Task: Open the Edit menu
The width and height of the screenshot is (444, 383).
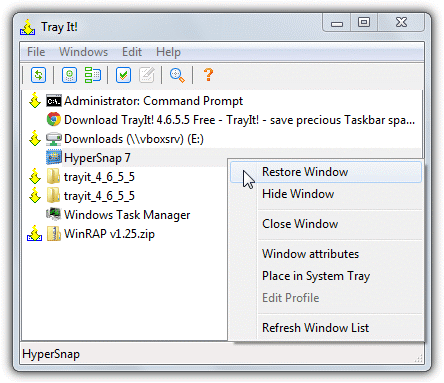Action: click(x=132, y=52)
